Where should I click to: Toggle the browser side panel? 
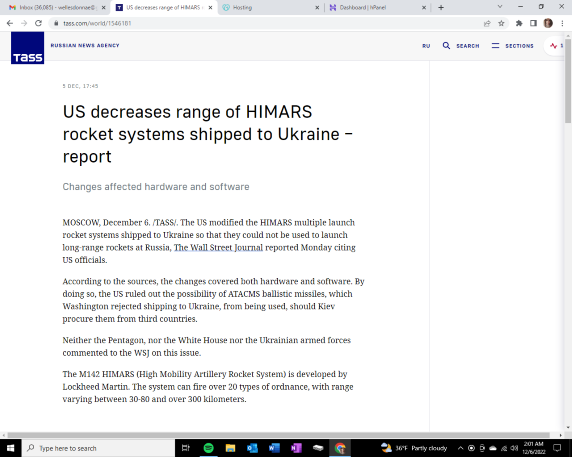pyautogui.click(x=533, y=23)
